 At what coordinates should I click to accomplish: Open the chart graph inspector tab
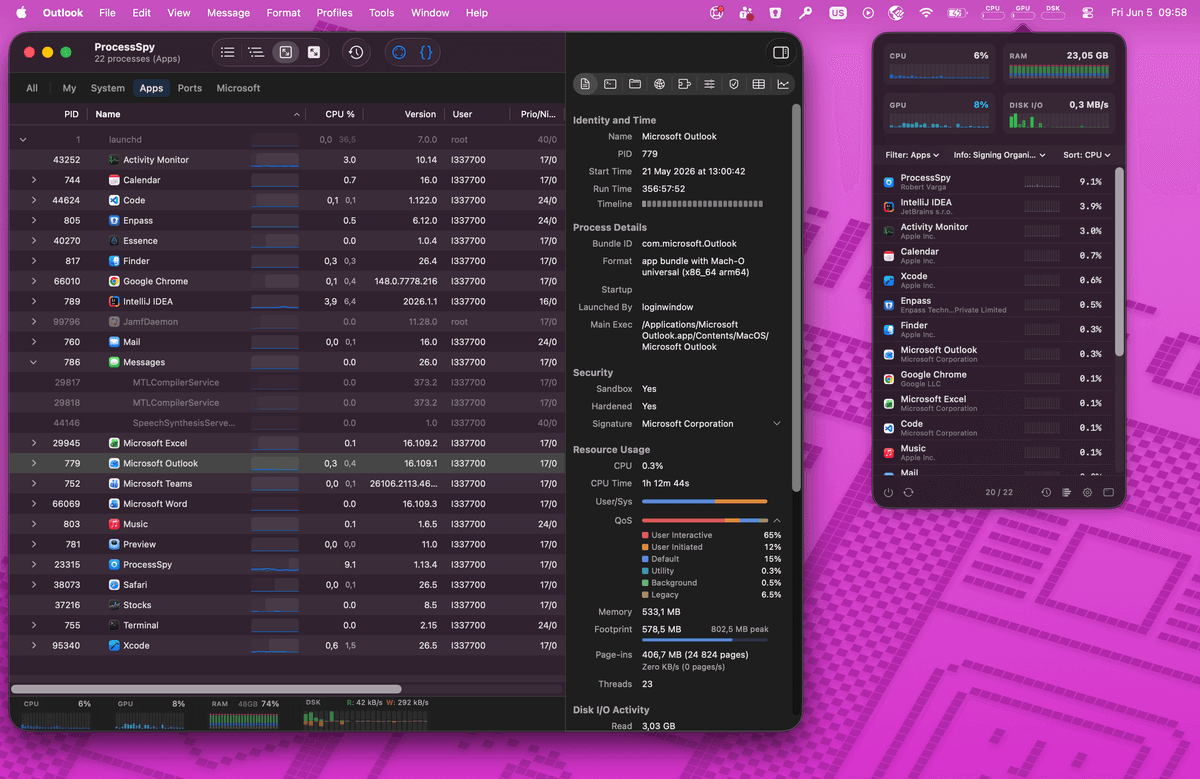(783, 84)
